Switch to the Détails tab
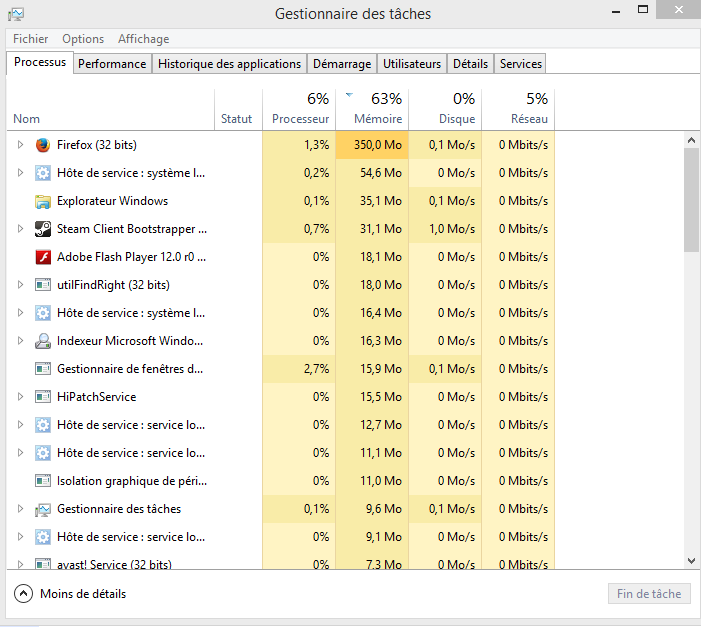Screen dimensions: 701x627 click(470, 64)
